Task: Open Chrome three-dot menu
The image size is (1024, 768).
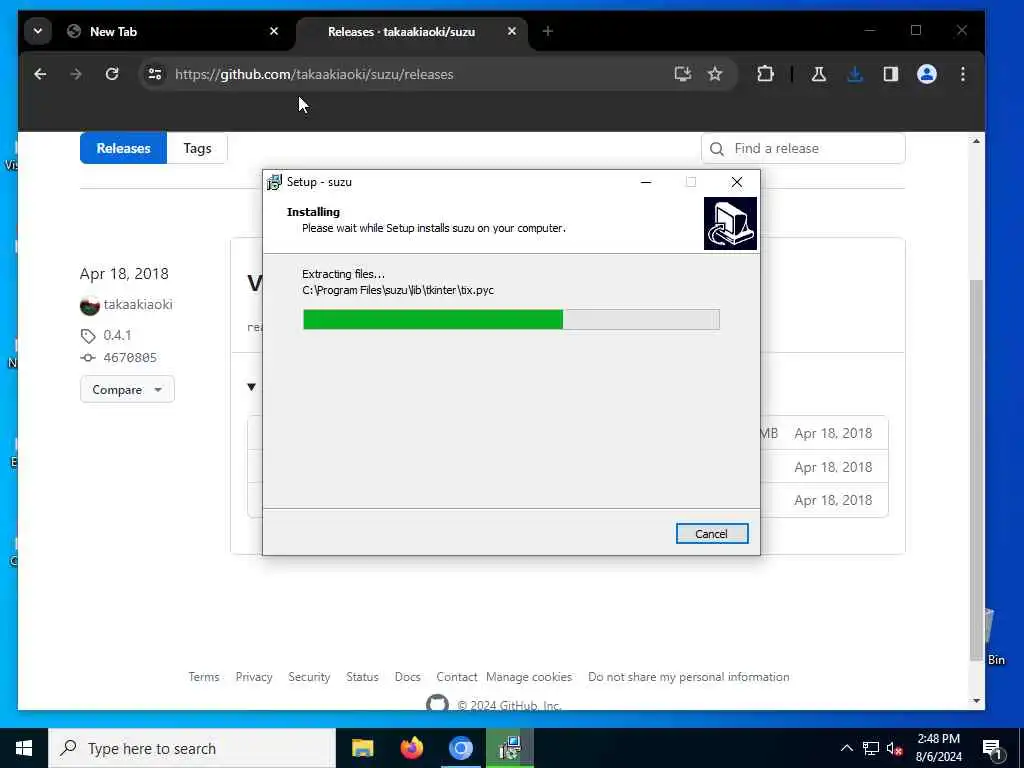Action: click(x=963, y=74)
